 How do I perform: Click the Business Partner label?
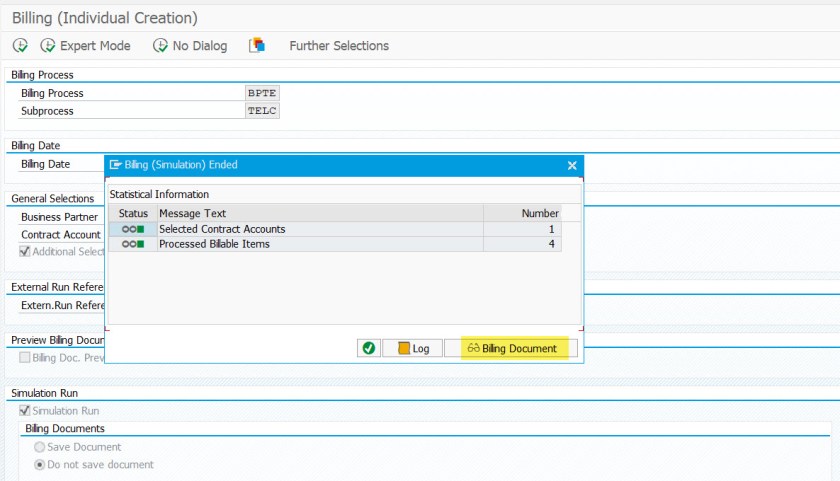point(59,217)
